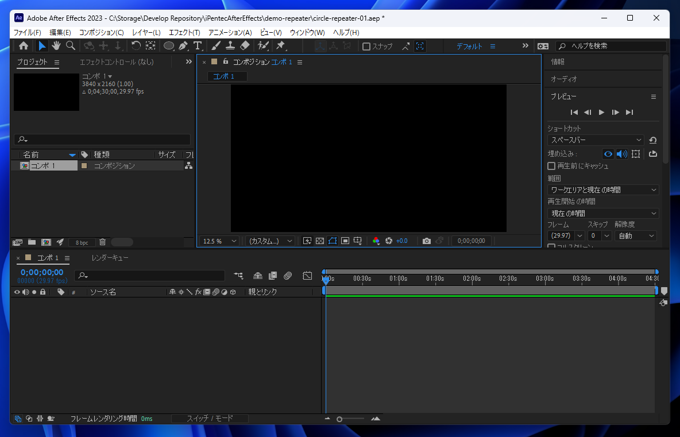Toggle video inclusion eye icon in Preview
Image resolution: width=680 pixels, height=437 pixels.
pos(608,154)
